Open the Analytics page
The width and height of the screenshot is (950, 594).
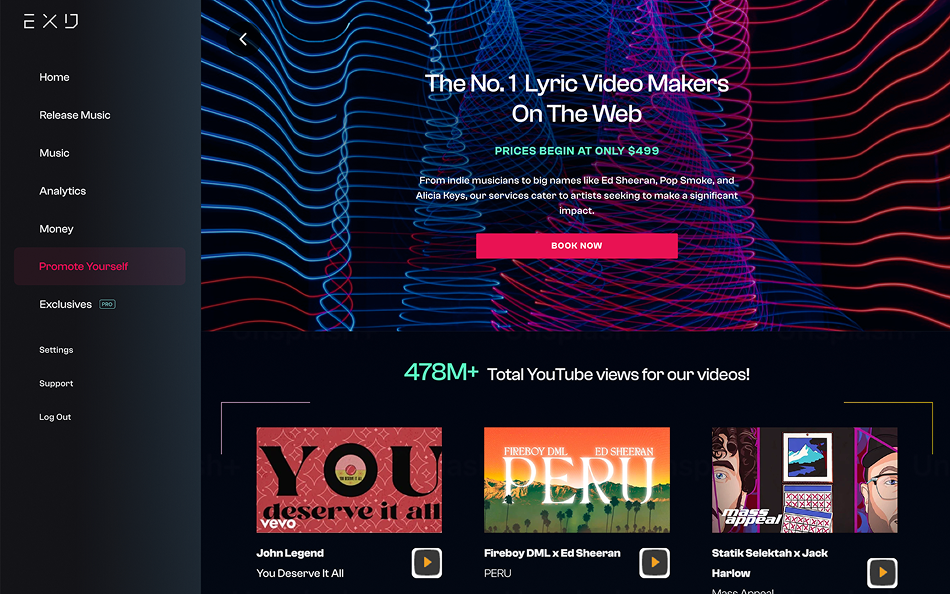[62, 191]
